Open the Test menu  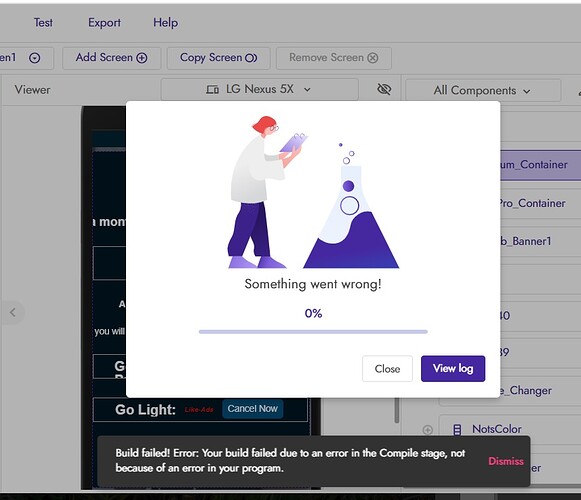click(x=43, y=23)
